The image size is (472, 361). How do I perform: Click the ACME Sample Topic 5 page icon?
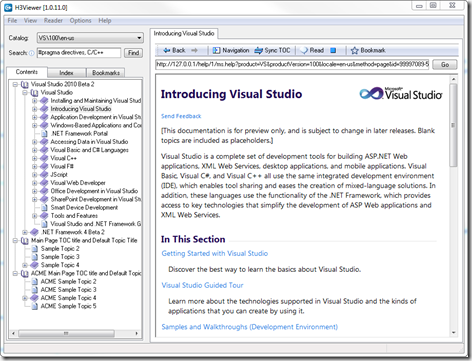[35, 306]
